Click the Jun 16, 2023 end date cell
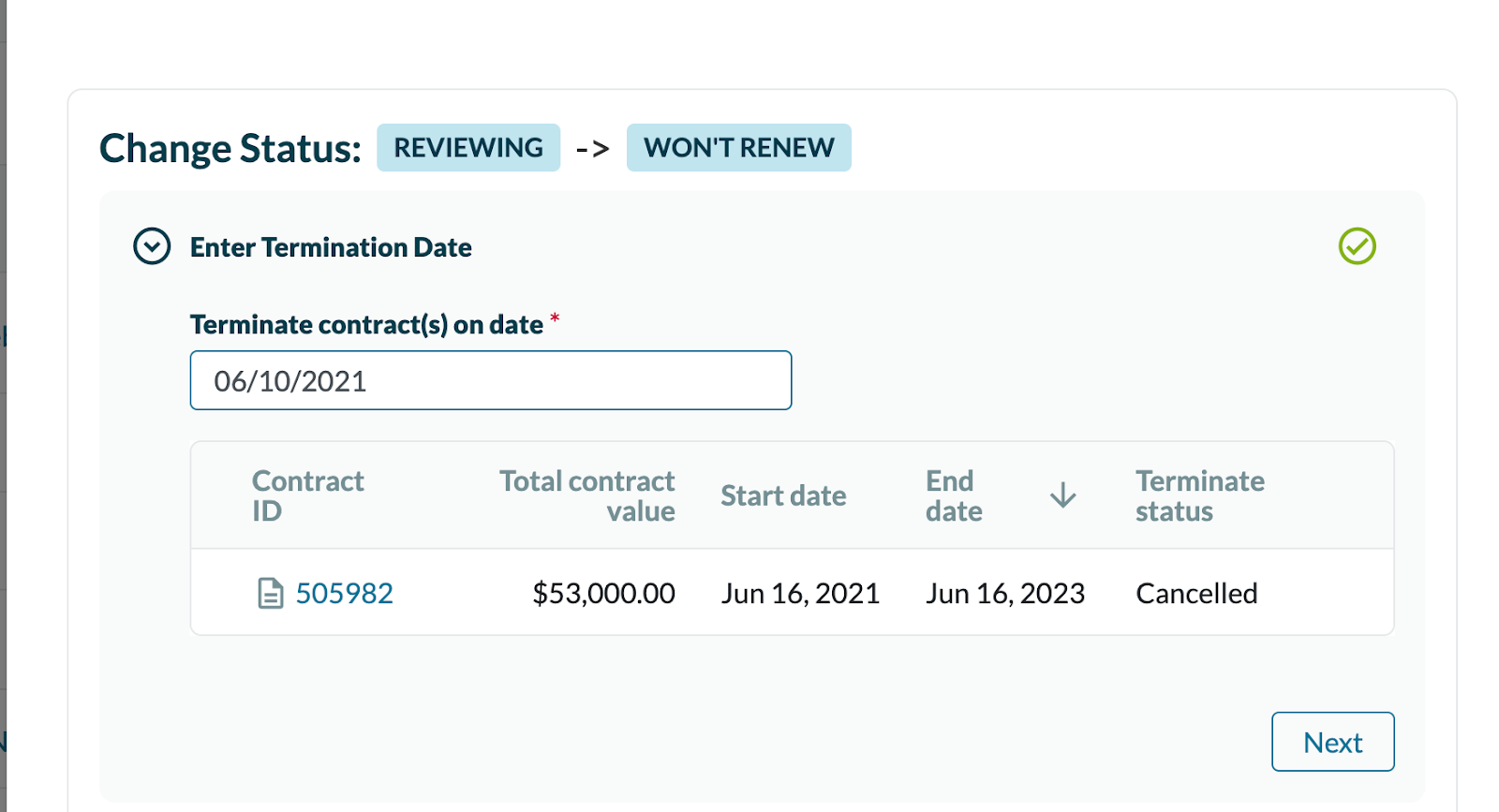This screenshot has height=812, width=1499. point(1004,594)
